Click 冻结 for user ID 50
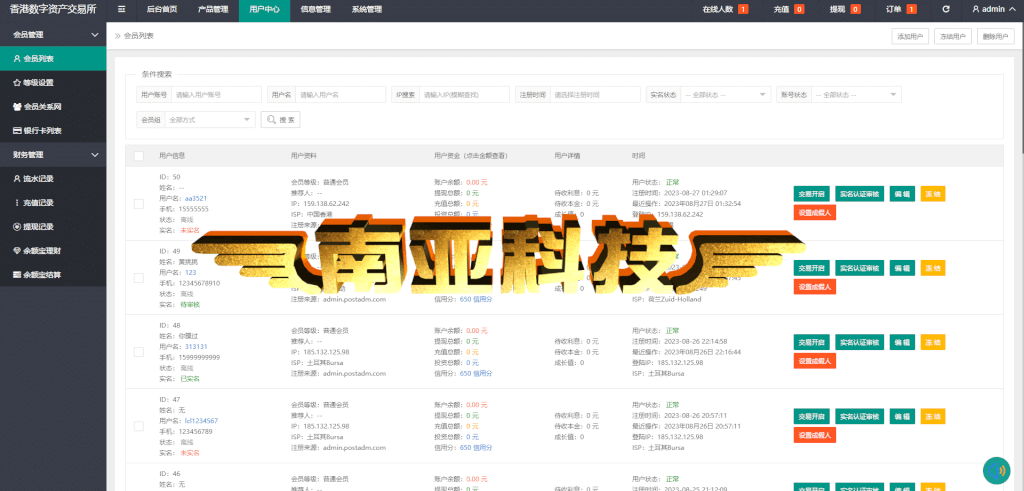Viewport: 1024px width, 491px height. coord(933,194)
